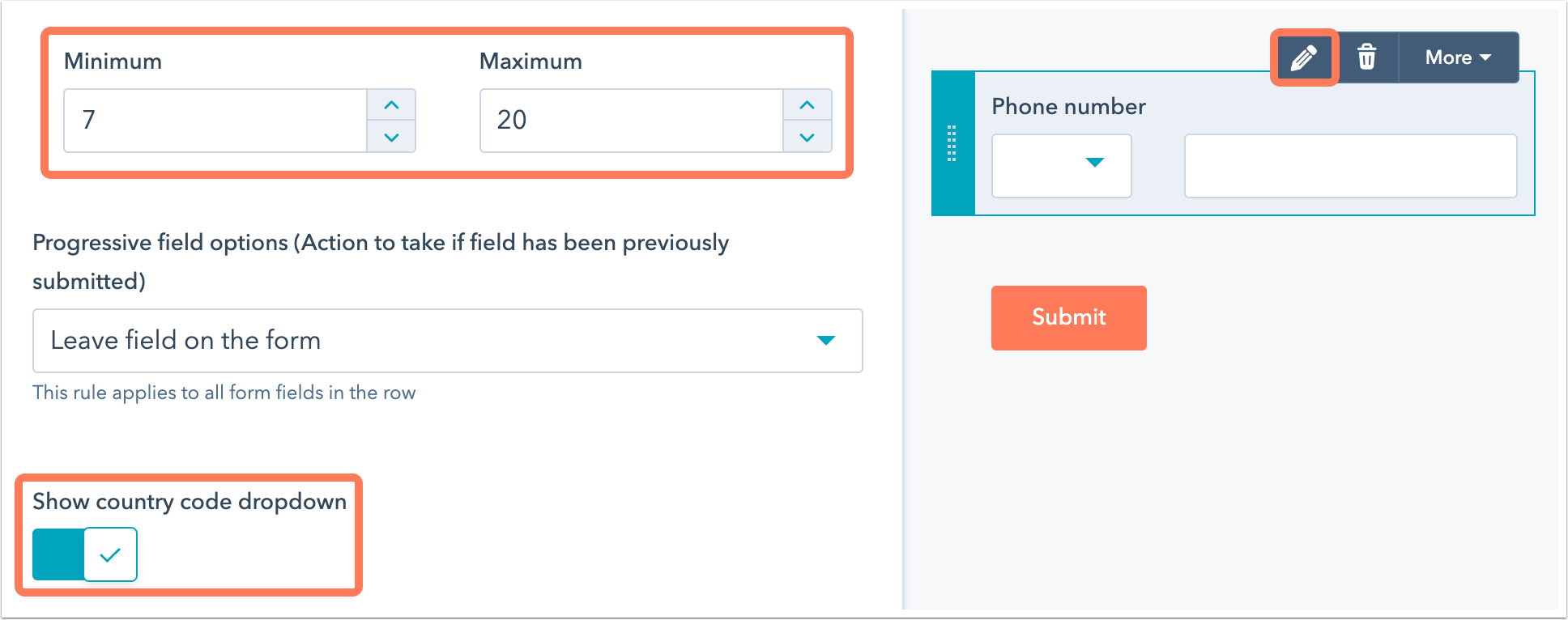Click the Phone number field label
The width and height of the screenshot is (1568, 620).
(x=1068, y=107)
